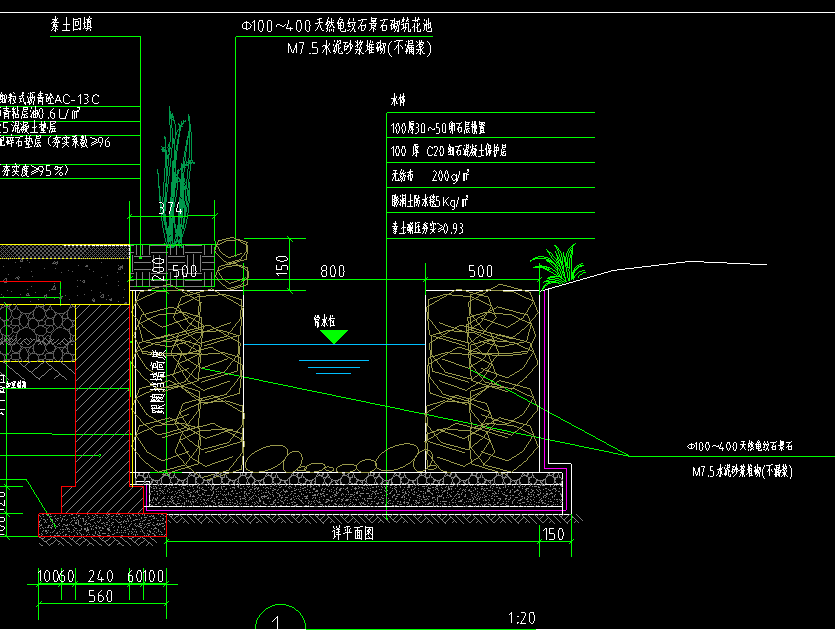Click the '详平面图' dimension label
This screenshot has width=835, height=630.
(x=353, y=533)
